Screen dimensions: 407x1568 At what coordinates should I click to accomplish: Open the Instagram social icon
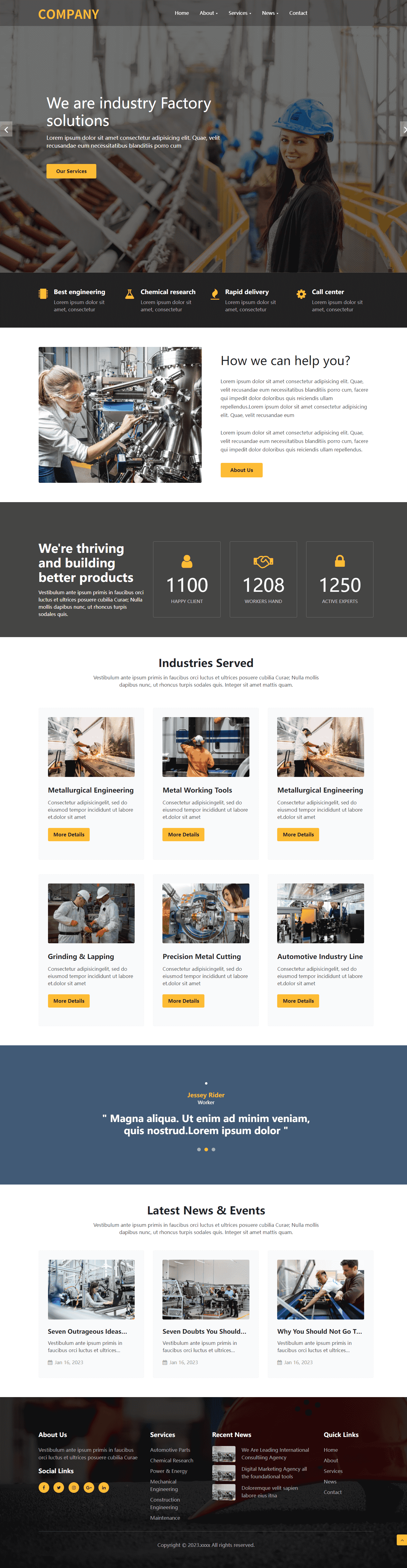(74, 1487)
